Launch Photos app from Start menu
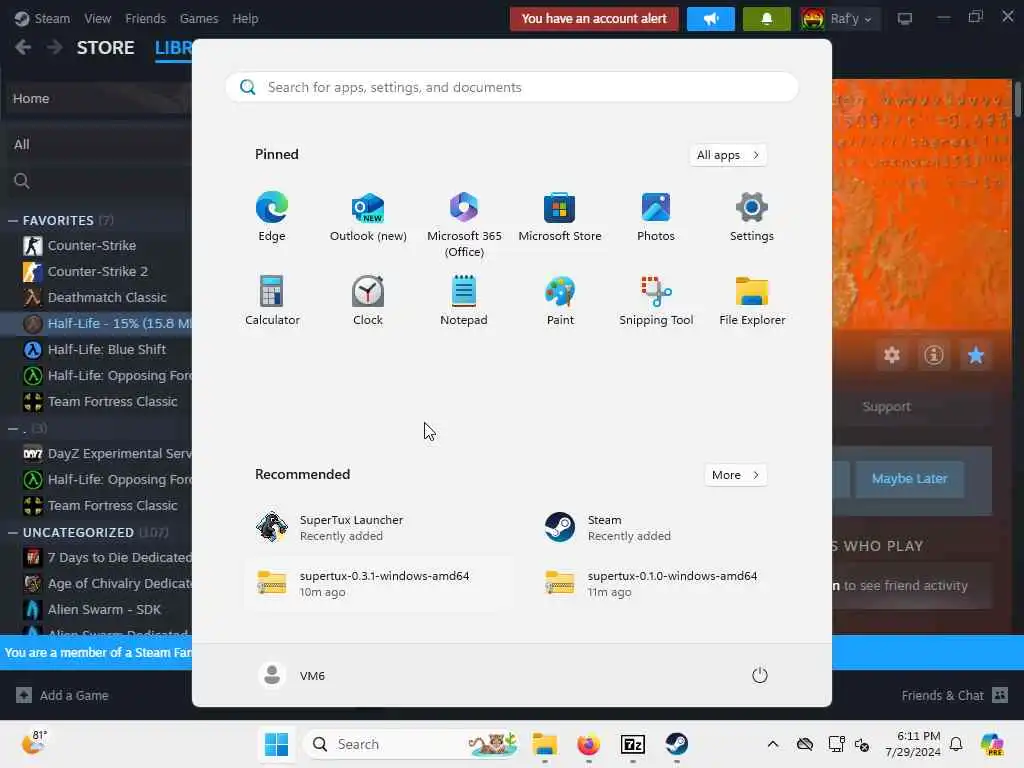 click(656, 217)
